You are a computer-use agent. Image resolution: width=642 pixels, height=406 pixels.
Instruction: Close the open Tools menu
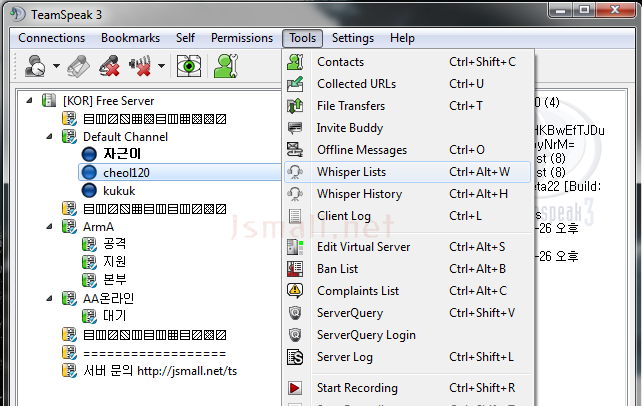tap(303, 38)
